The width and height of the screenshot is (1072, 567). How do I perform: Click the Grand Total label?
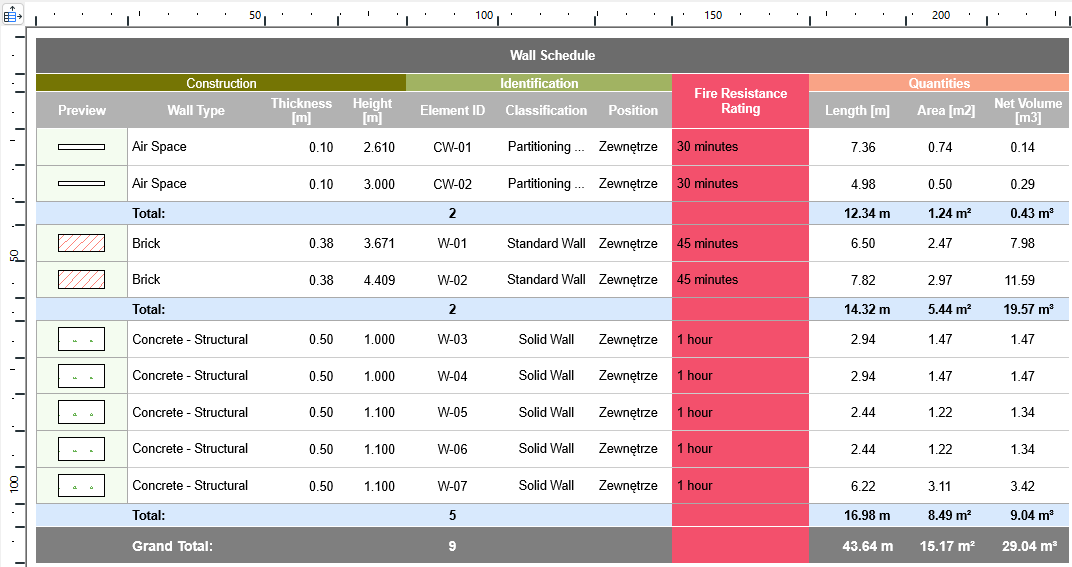point(172,546)
